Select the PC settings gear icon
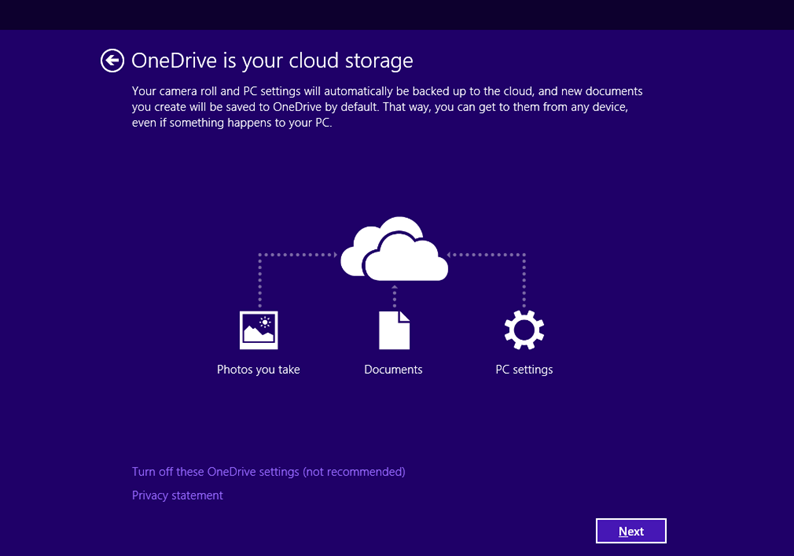This screenshot has width=794, height=556. tap(524, 330)
